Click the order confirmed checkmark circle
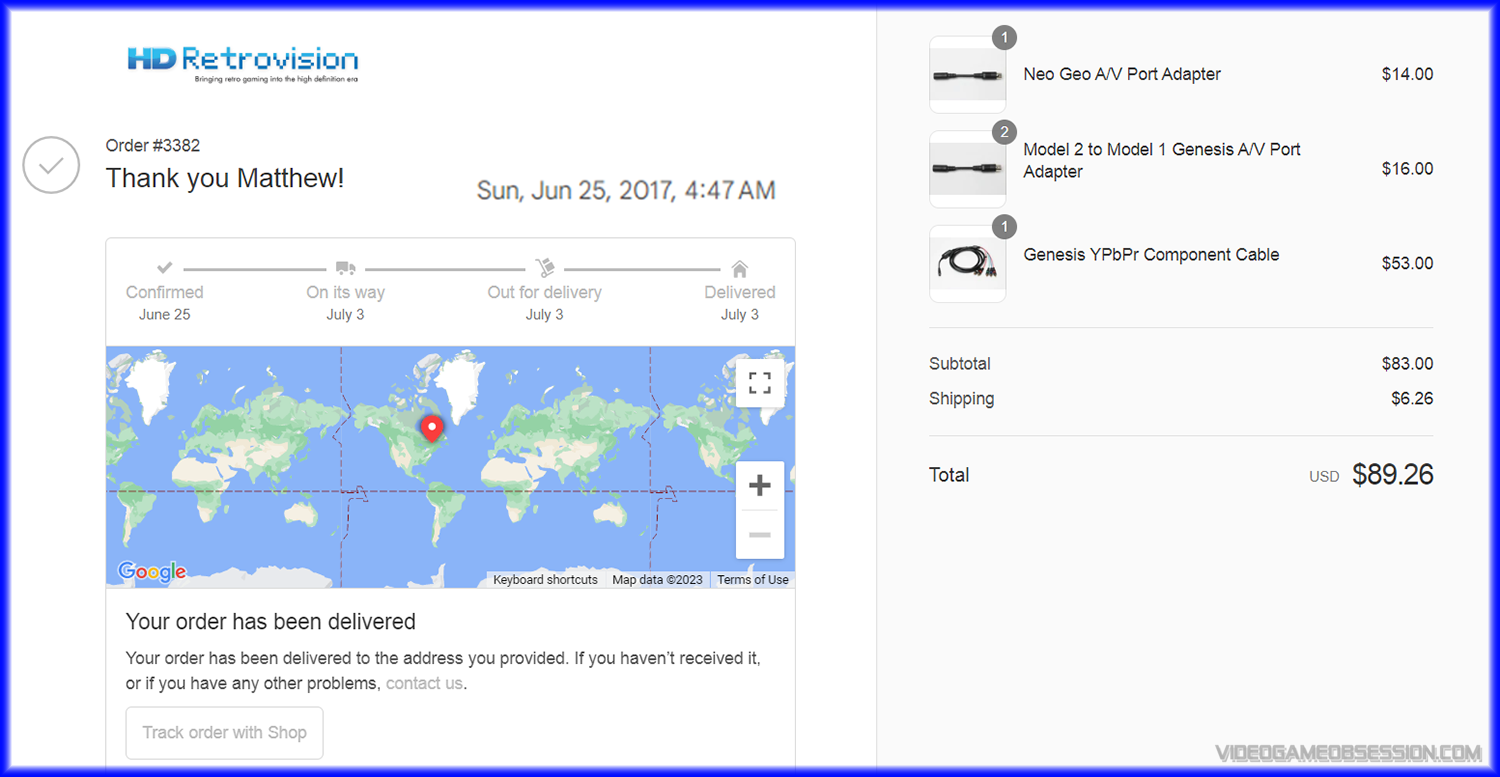This screenshot has height=777, width=1500. (51, 165)
